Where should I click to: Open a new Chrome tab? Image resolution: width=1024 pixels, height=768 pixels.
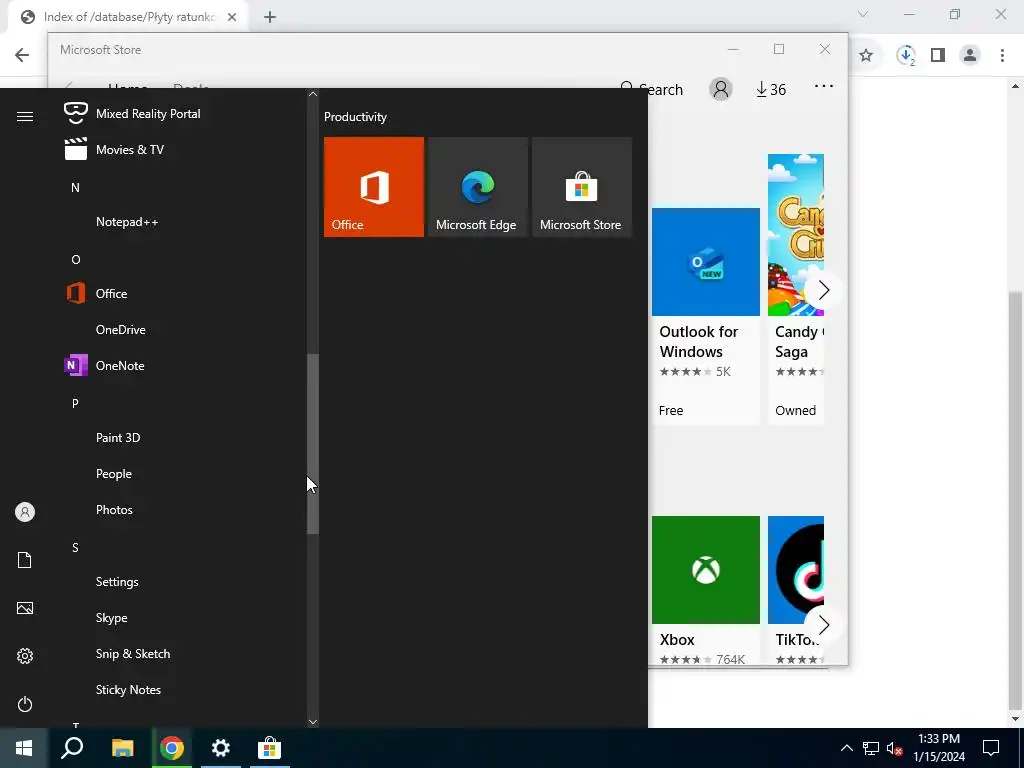[270, 18]
